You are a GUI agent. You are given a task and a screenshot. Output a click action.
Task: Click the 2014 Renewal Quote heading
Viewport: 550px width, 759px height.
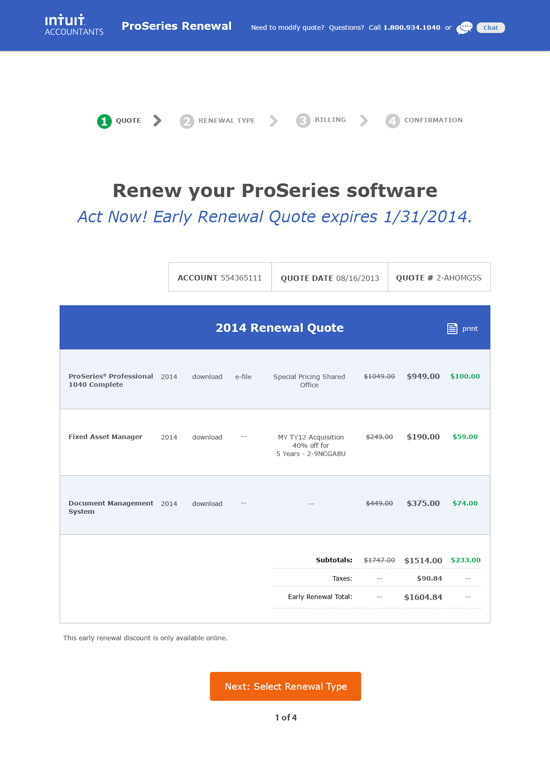(x=280, y=328)
